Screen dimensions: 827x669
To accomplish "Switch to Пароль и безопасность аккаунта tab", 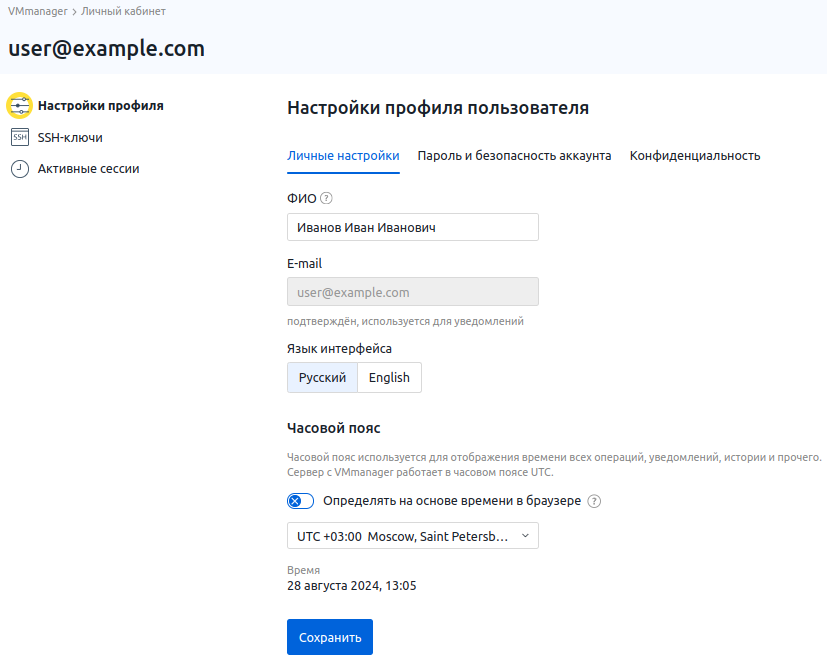I will coord(514,156).
